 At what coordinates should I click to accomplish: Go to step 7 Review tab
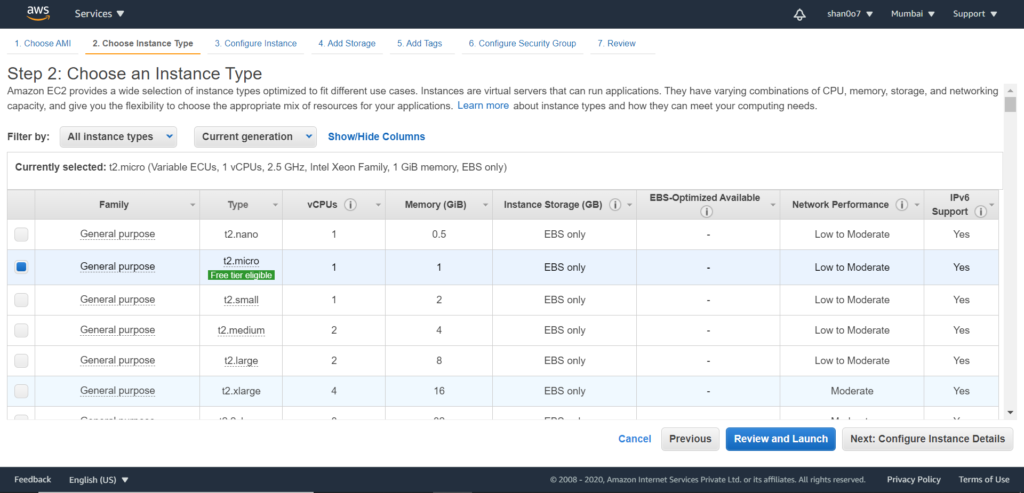pyautogui.click(x=616, y=44)
